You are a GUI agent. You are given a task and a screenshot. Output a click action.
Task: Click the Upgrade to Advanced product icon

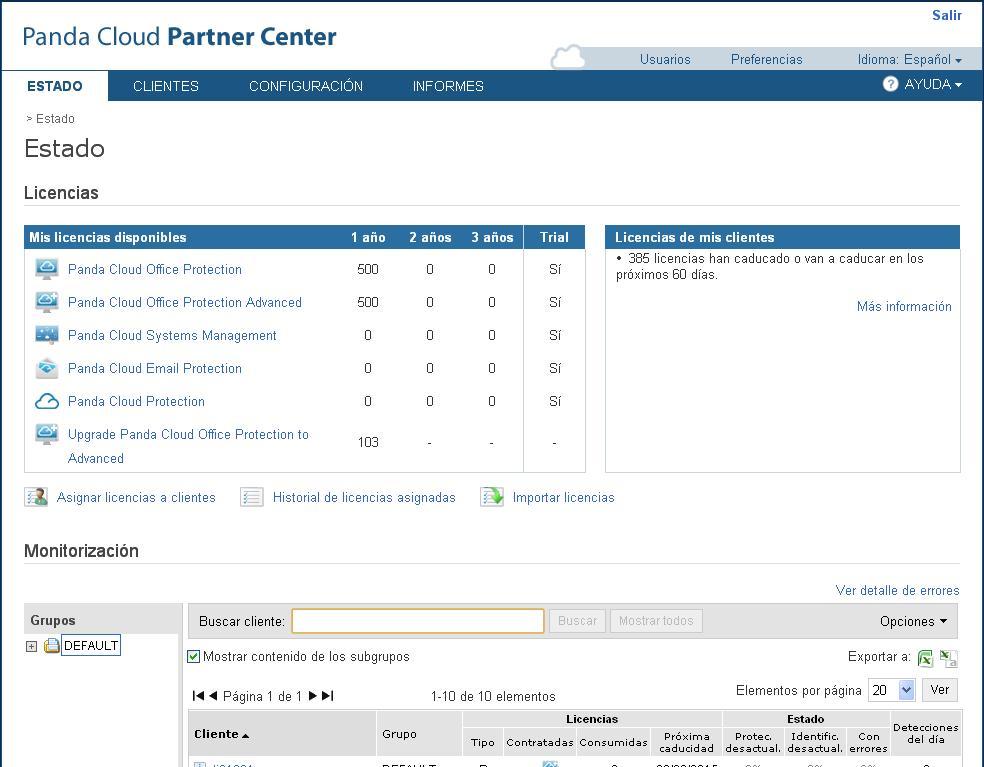point(47,434)
